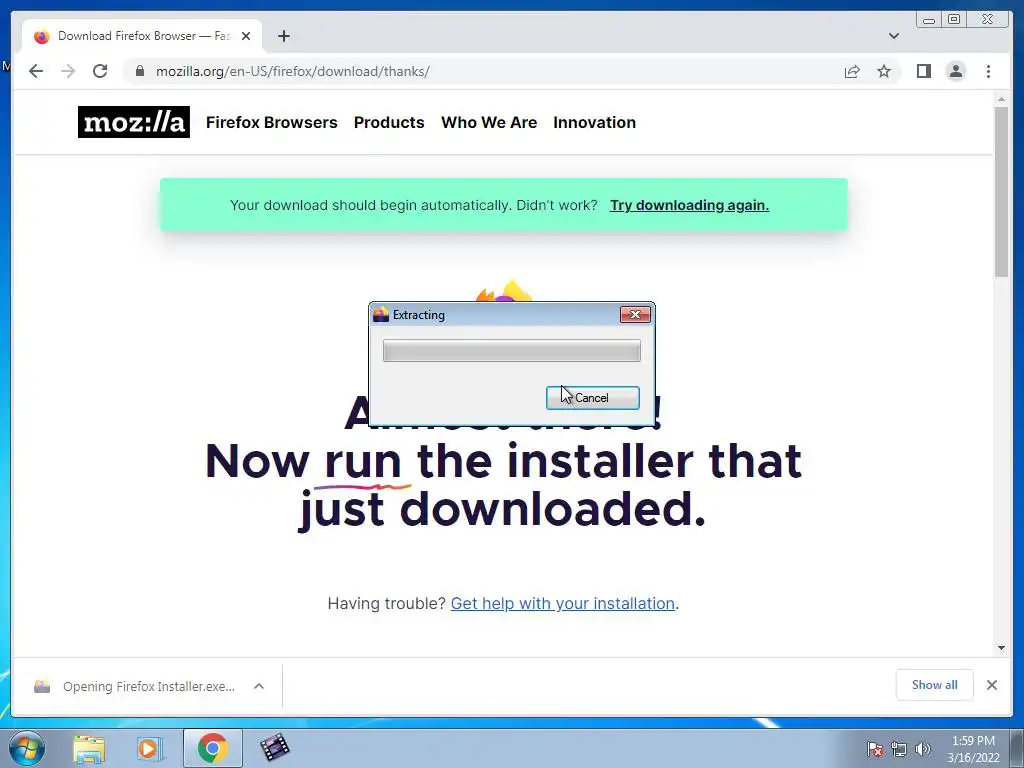Viewport: 1024px width, 768px height.
Task: Open Chrome's three-dot menu
Action: click(988, 71)
